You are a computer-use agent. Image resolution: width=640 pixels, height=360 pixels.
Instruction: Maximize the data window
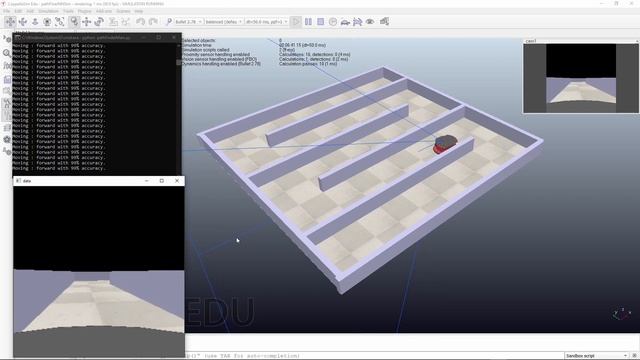point(162,181)
